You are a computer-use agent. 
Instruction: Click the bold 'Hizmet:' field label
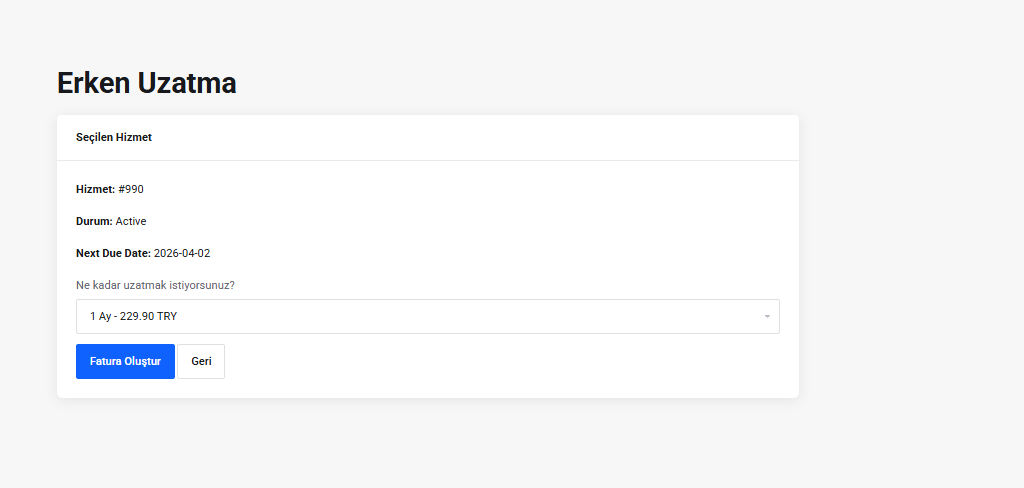point(95,189)
